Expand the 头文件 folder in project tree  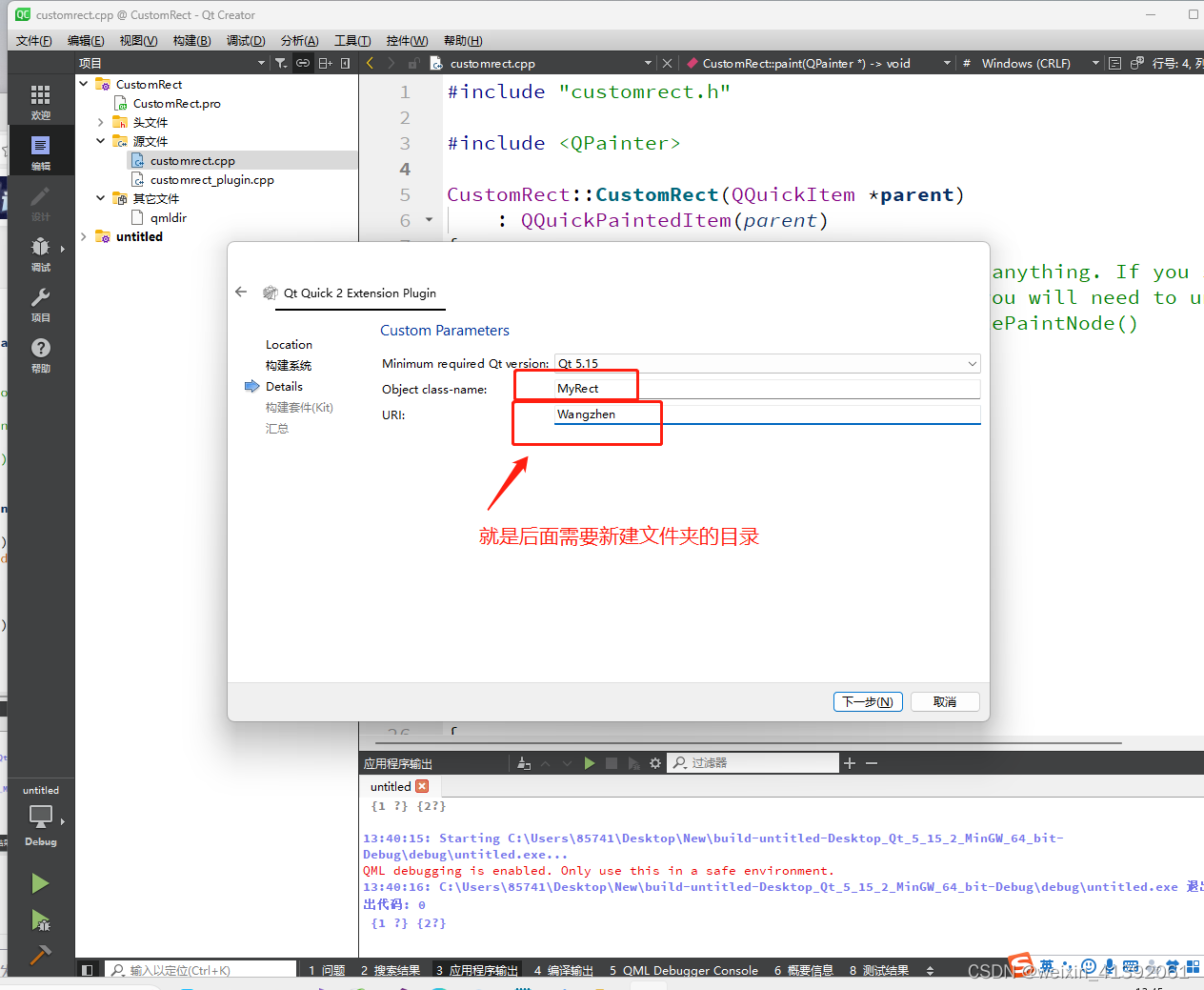point(98,121)
